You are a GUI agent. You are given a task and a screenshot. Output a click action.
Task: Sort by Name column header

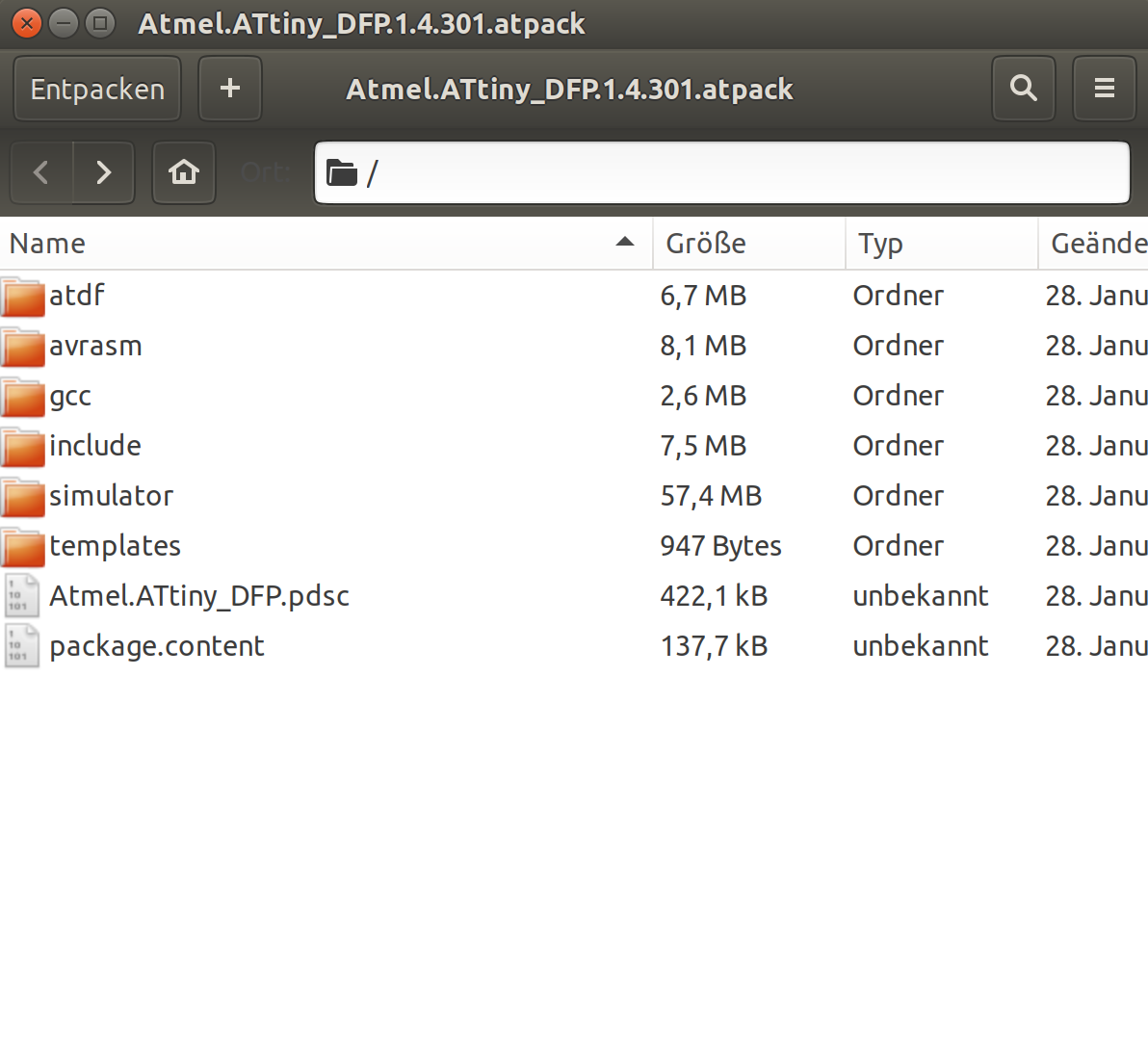coord(326,243)
